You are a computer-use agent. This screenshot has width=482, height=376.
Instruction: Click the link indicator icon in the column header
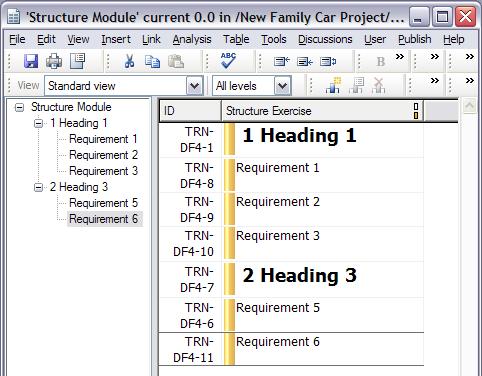click(x=416, y=111)
